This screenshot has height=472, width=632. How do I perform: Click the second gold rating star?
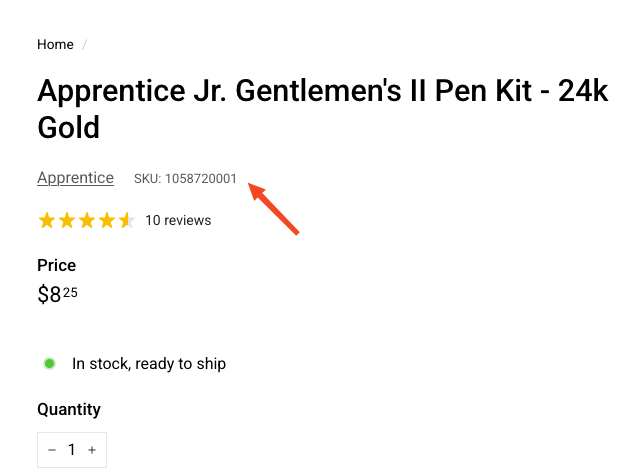pos(67,220)
